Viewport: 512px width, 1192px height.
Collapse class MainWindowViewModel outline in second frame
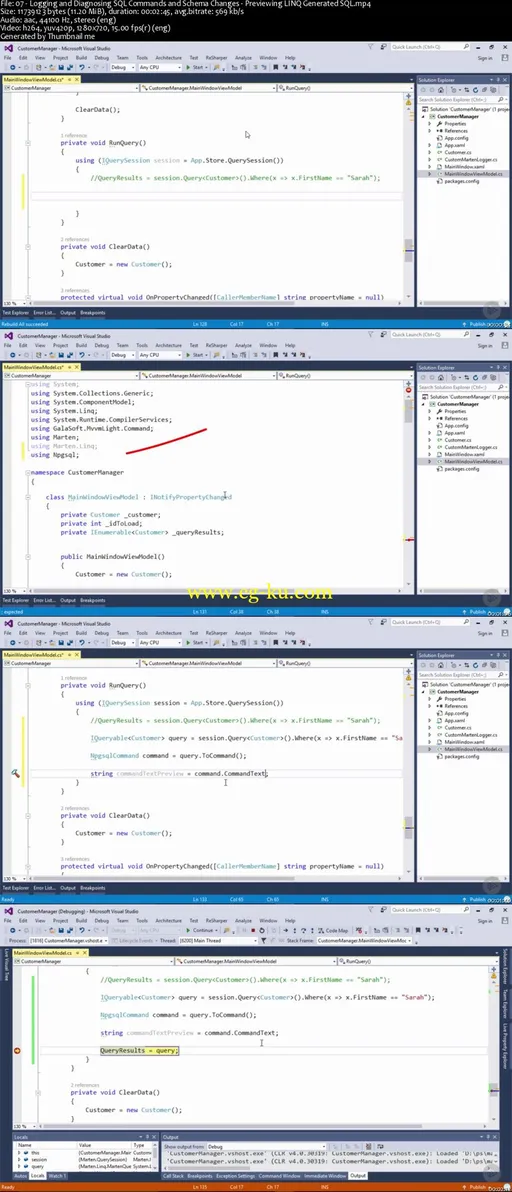(29, 496)
